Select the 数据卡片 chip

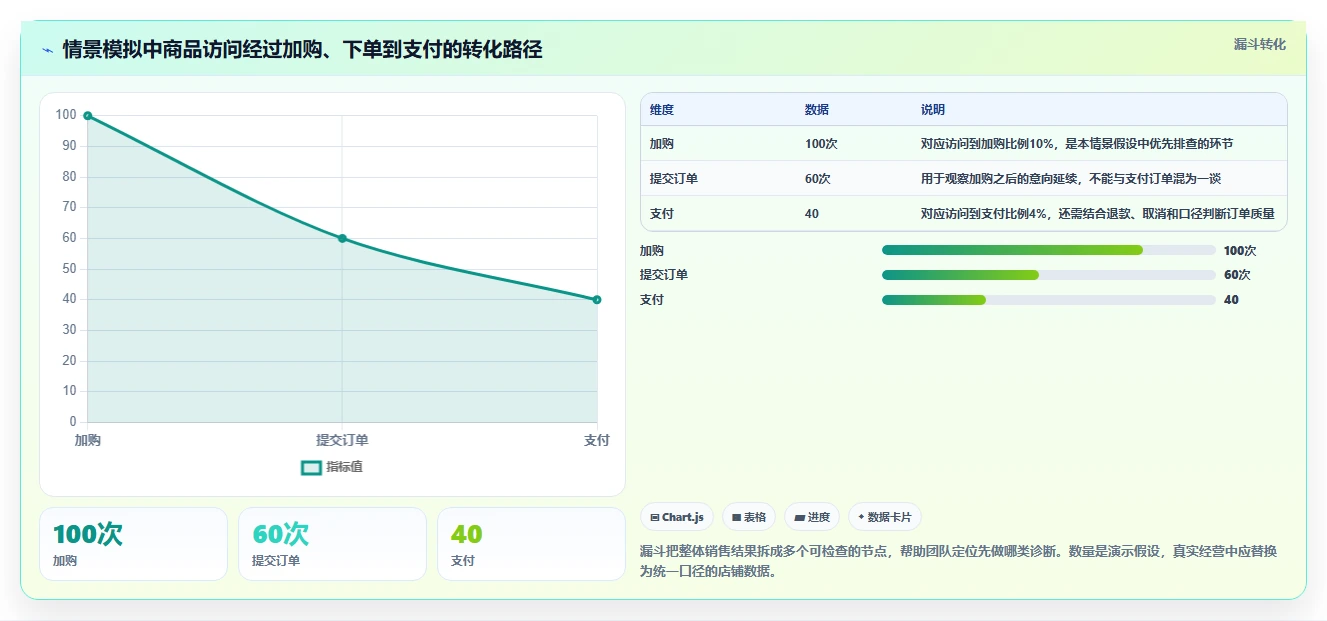pyautogui.click(x=885, y=517)
